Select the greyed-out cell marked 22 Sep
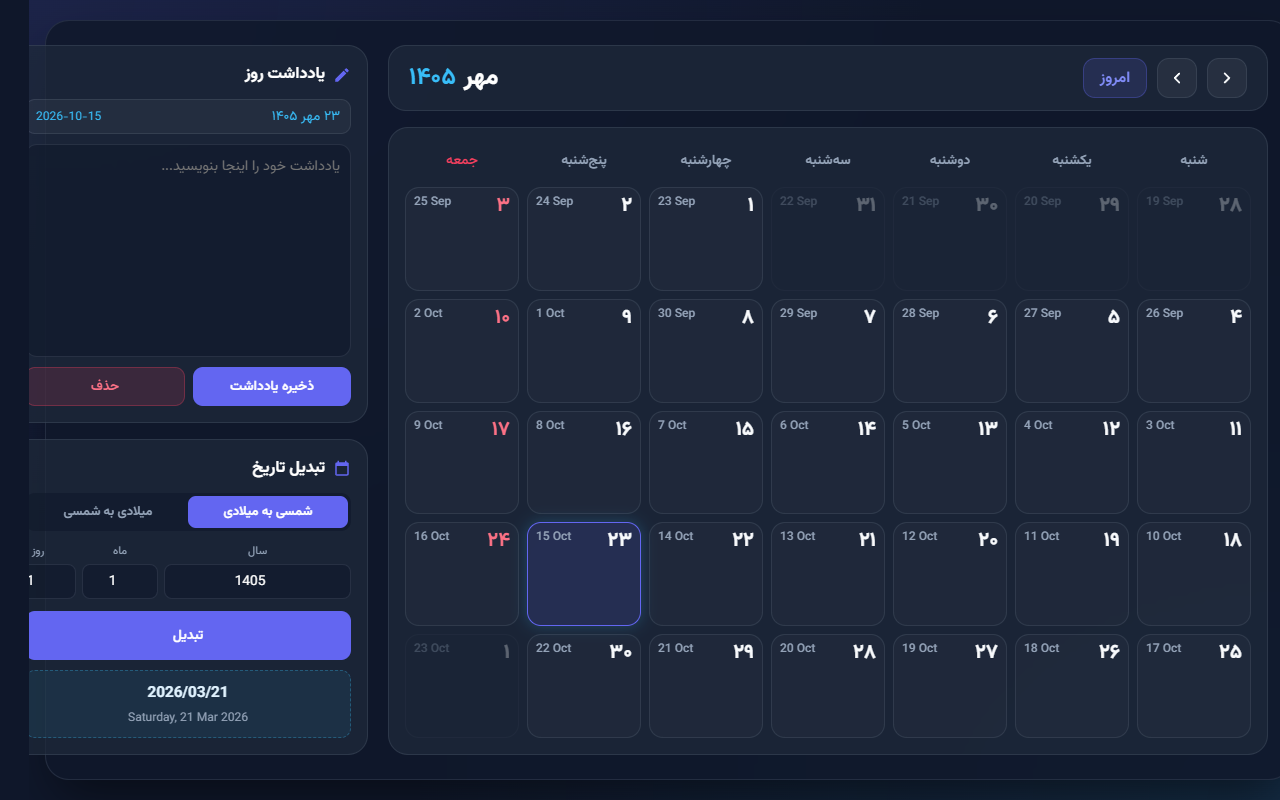 (828, 239)
